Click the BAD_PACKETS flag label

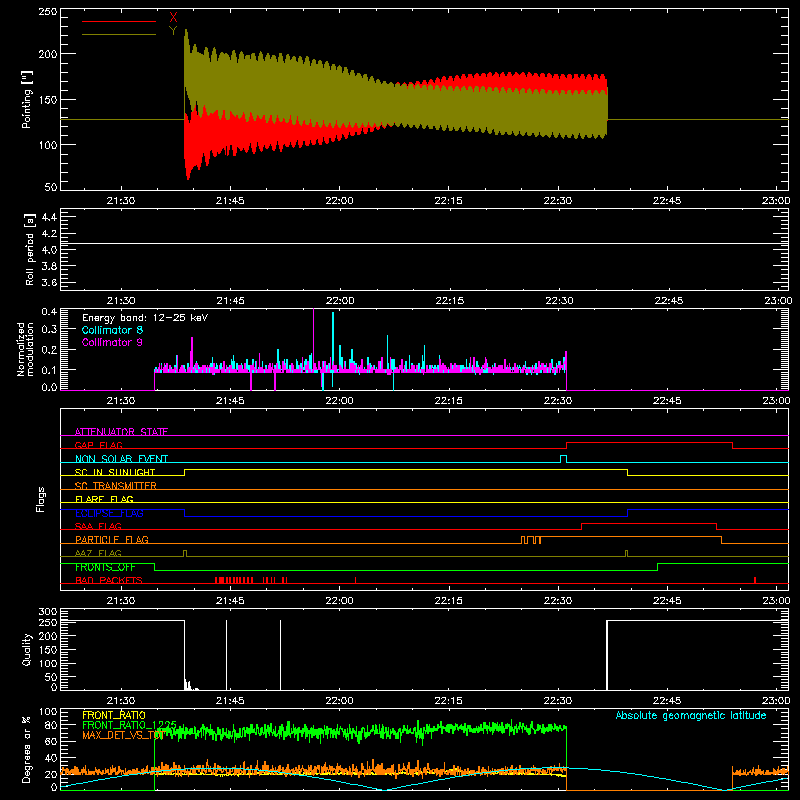[x=109, y=580]
